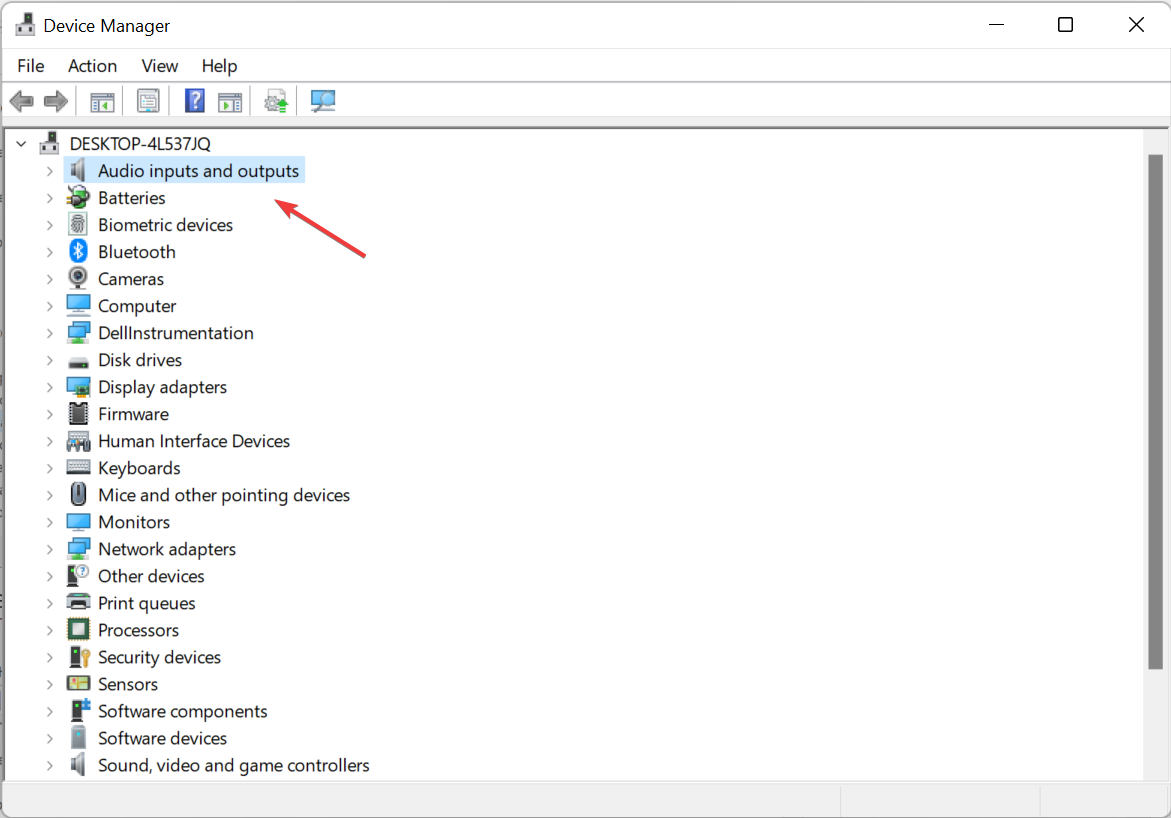Click the Back arrow toolbar button
Image resolution: width=1171 pixels, height=818 pixels.
[x=22, y=101]
